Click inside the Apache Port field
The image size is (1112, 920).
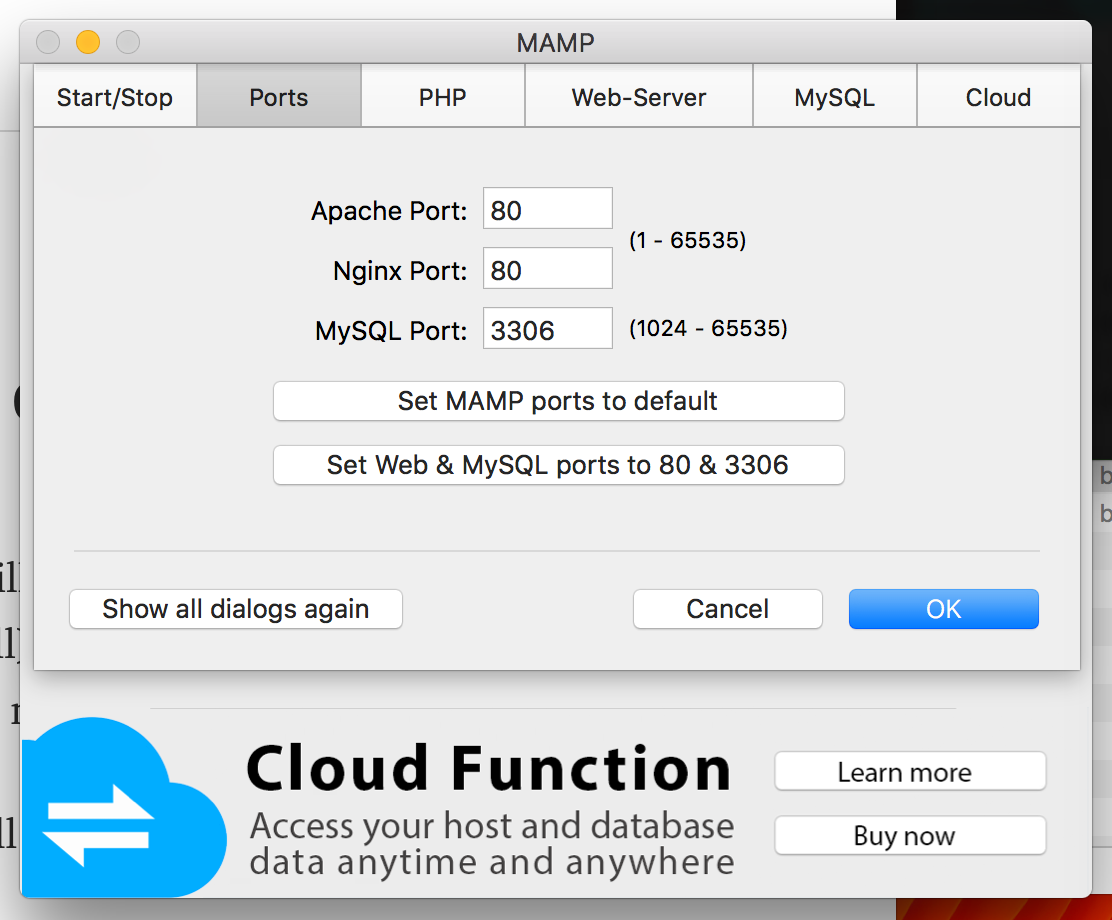coord(547,208)
